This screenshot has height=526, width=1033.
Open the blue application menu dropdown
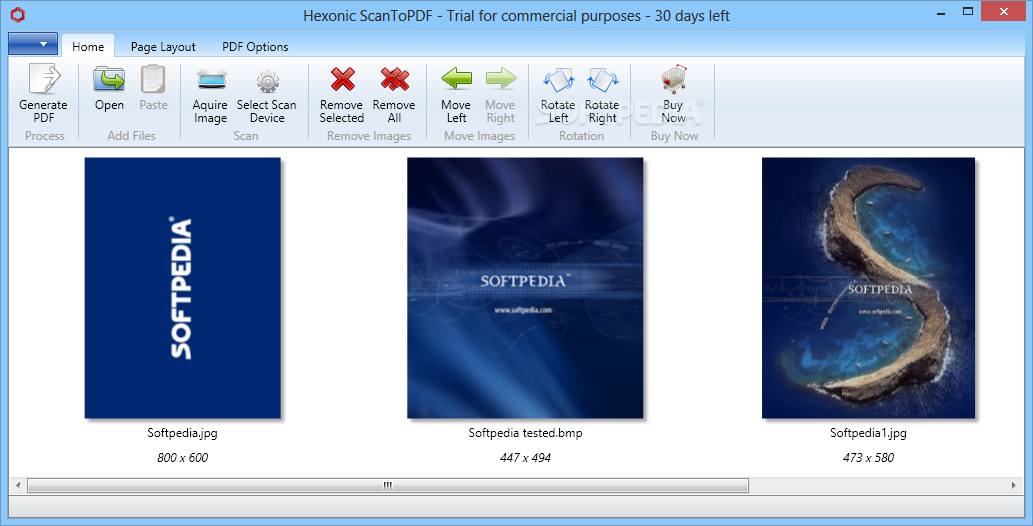33,44
